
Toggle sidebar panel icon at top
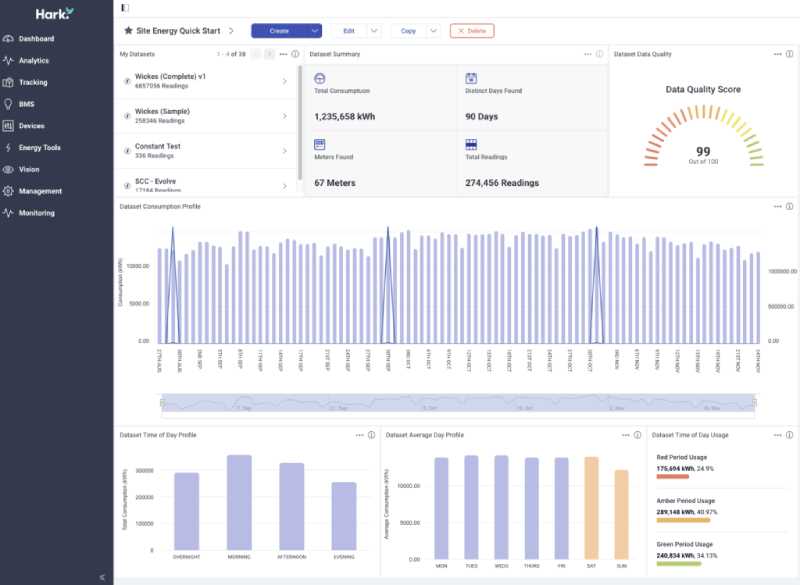tap(124, 8)
